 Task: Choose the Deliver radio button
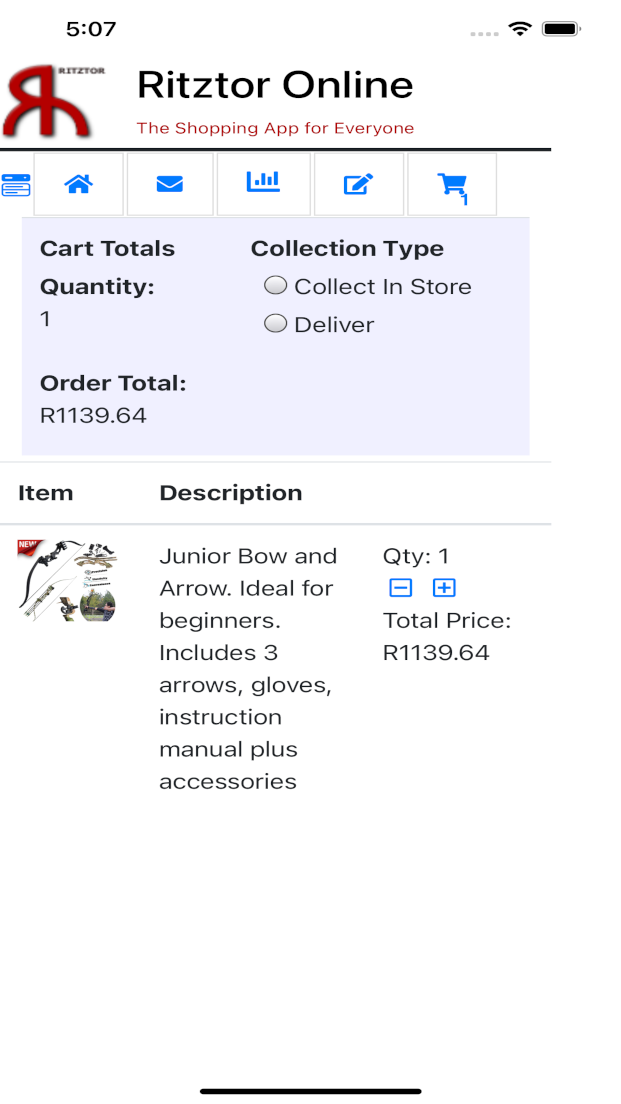tap(275, 324)
